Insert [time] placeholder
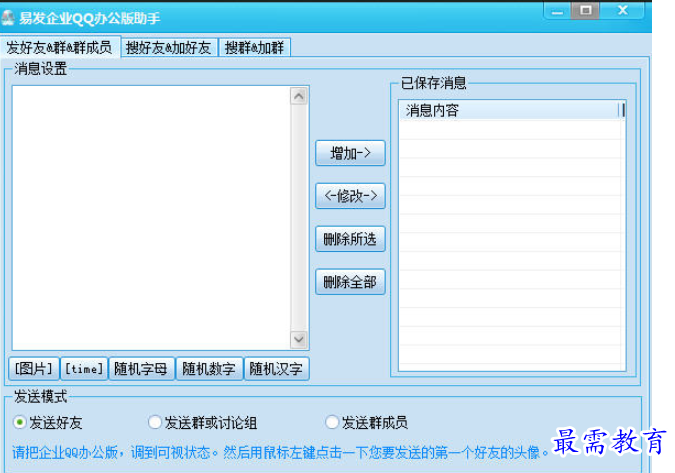This screenshot has height=473, width=675. tap(84, 369)
